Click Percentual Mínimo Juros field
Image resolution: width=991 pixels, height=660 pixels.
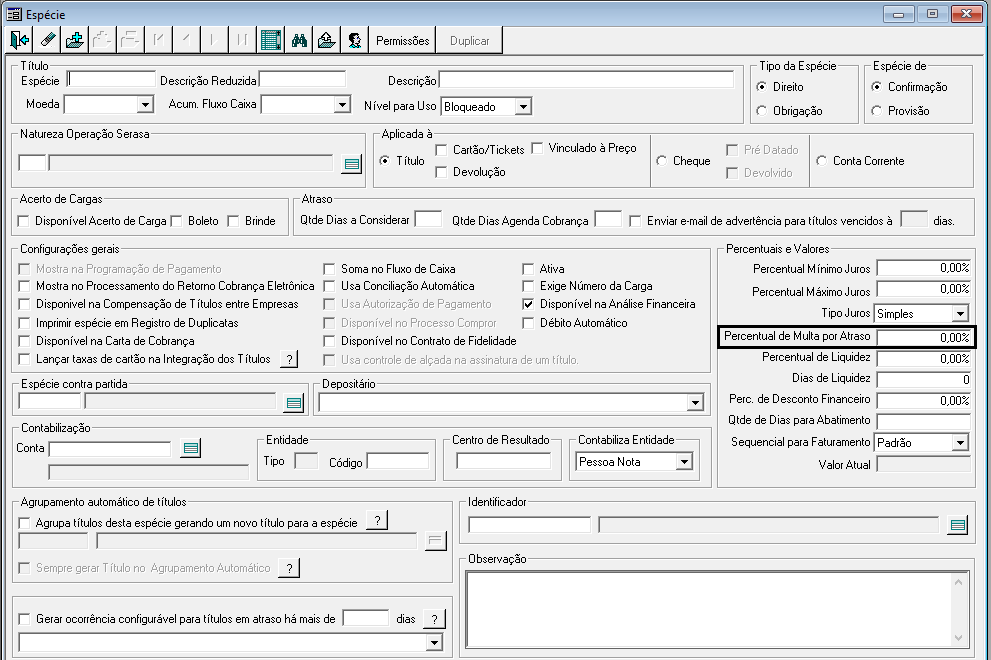[x=923, y=268]
